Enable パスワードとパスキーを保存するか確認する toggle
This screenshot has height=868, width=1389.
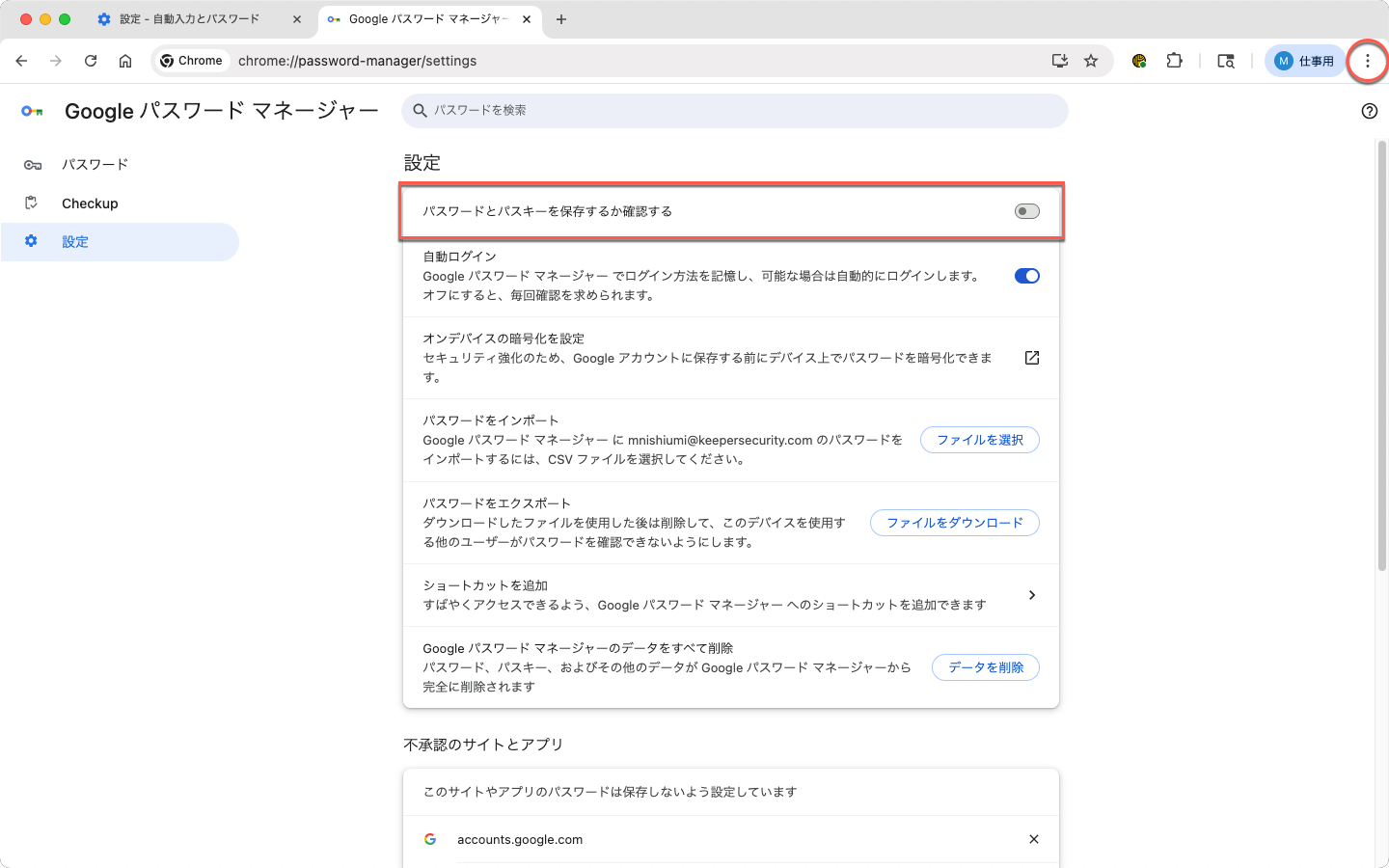(x=1026, y=211)
